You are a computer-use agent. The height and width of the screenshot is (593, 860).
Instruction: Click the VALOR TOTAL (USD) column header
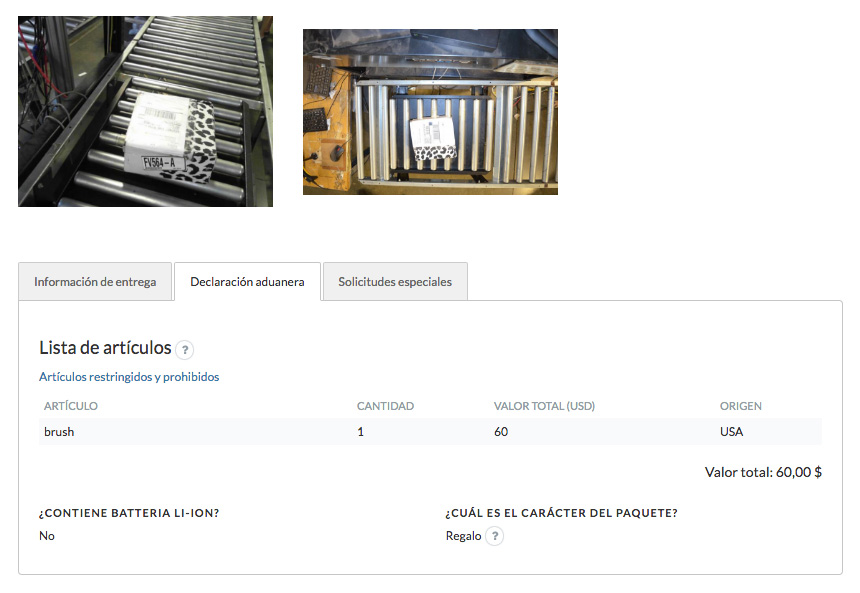544,406
